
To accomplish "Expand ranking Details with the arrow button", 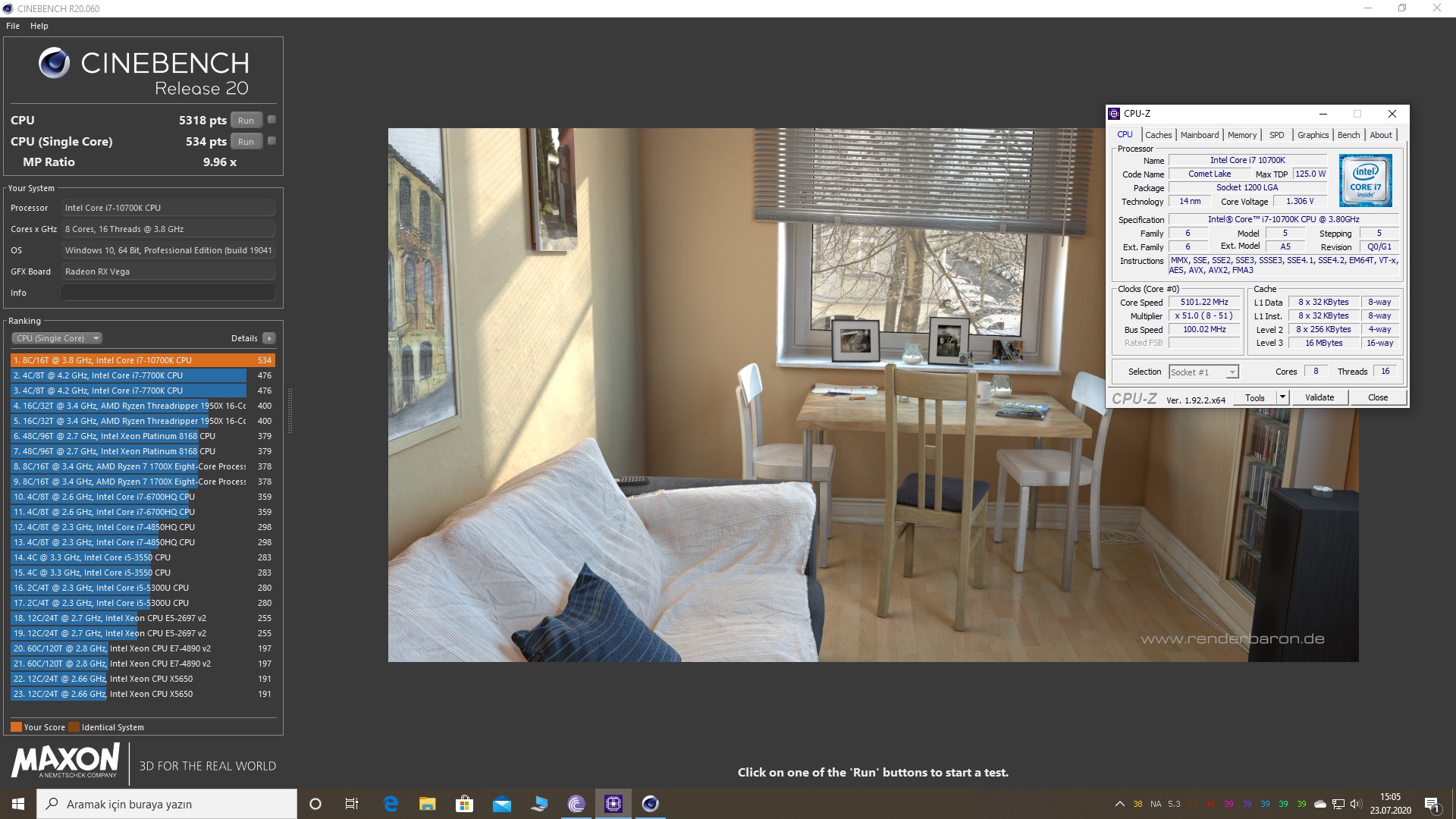I will [269, 338].
